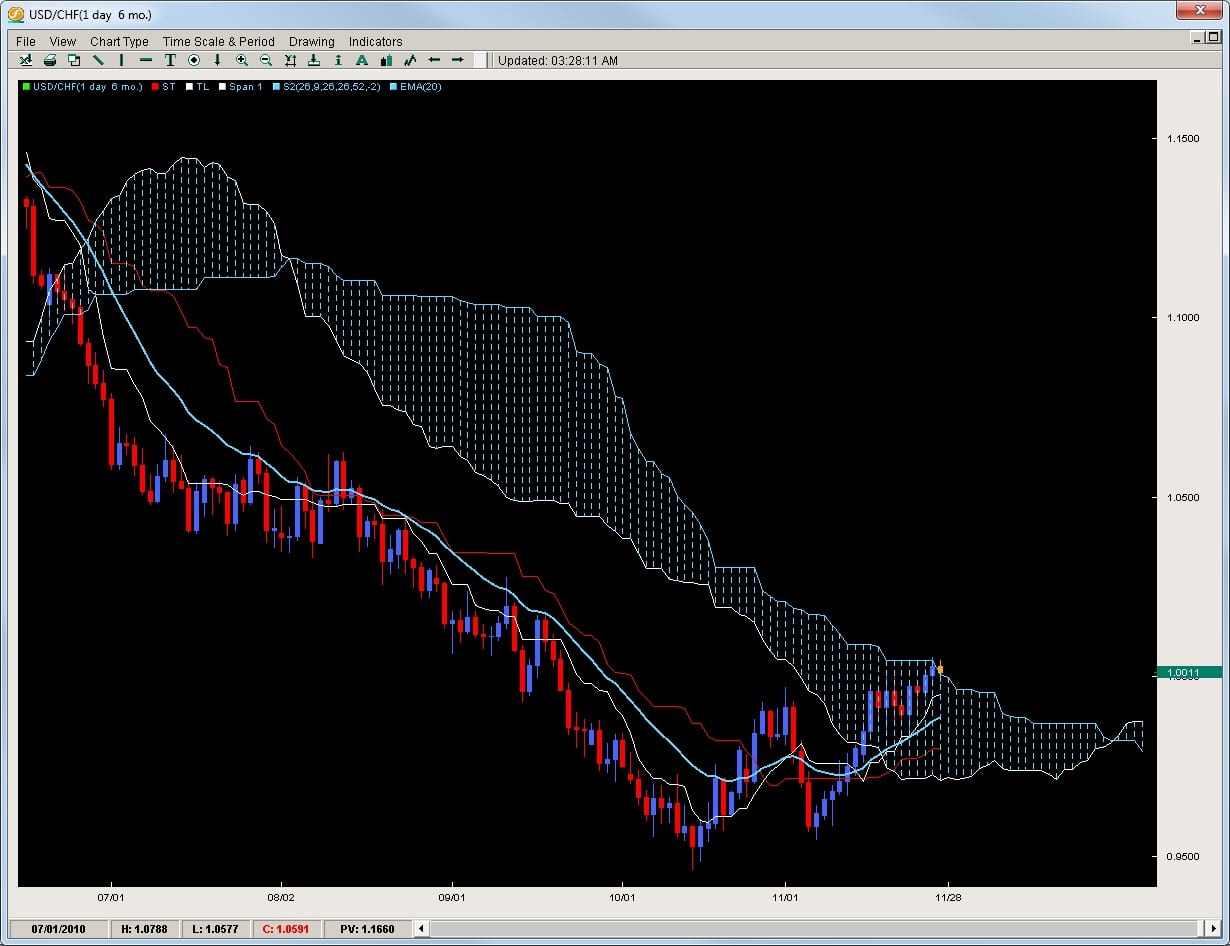Click the 09/01 date axis label
This screenshot has width=1230, height=946.
point(453,898)
